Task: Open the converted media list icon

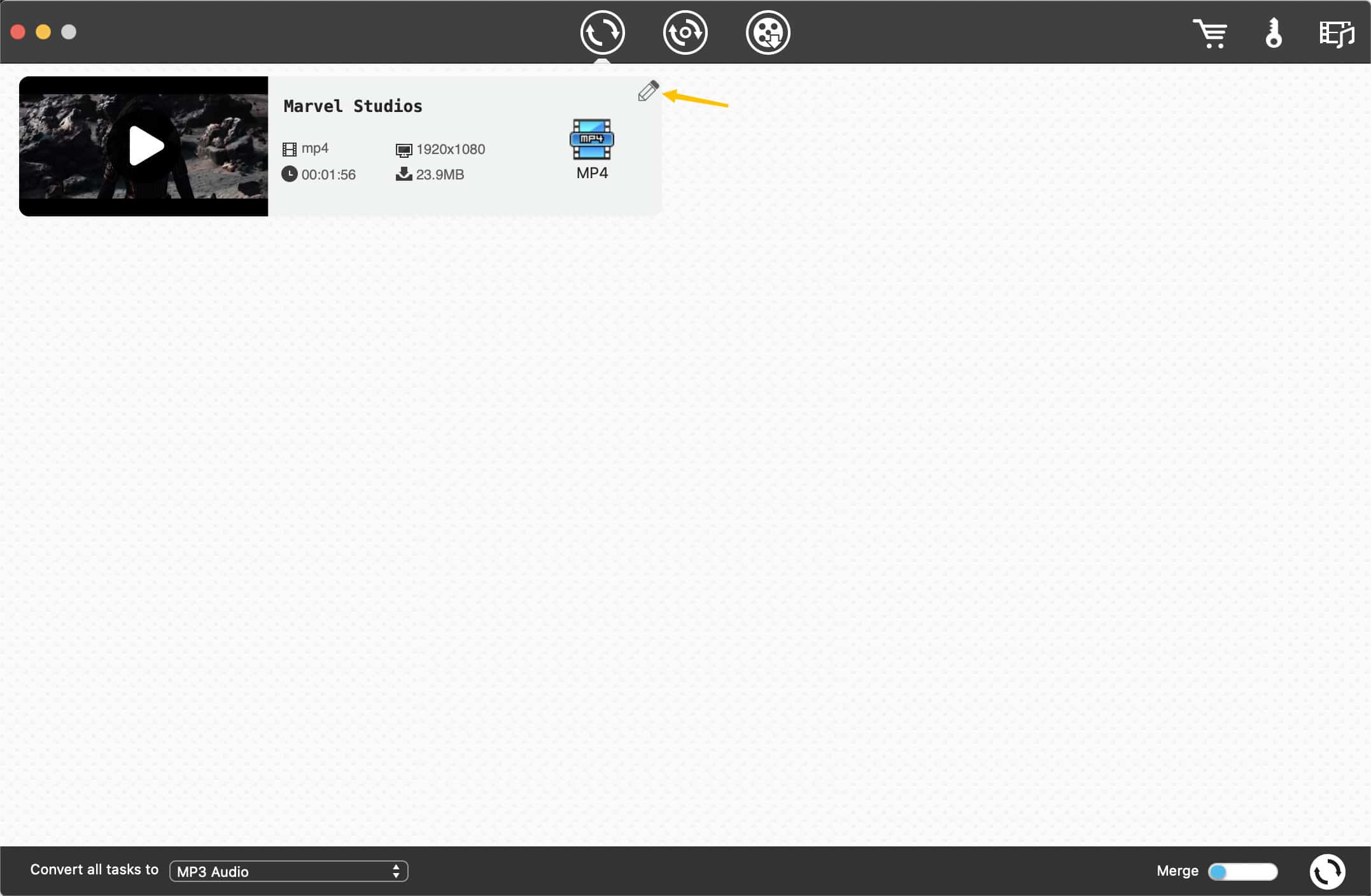Action: pyautogui.click(x=1336, y=34)
